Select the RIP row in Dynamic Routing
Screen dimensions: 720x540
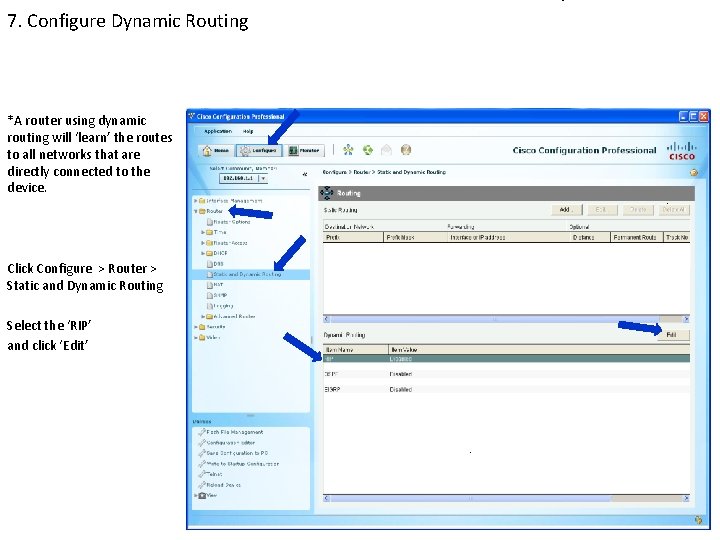pyautogui.click(x=506, y=359)
